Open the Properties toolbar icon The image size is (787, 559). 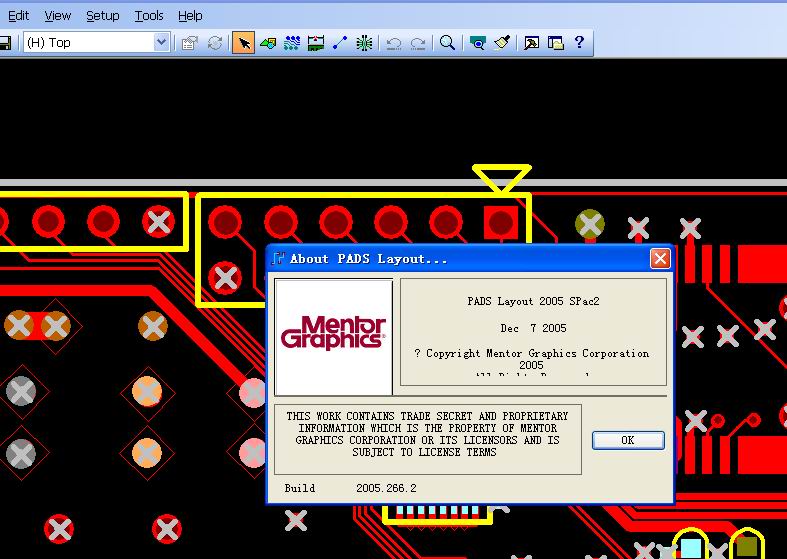point(190,43)
